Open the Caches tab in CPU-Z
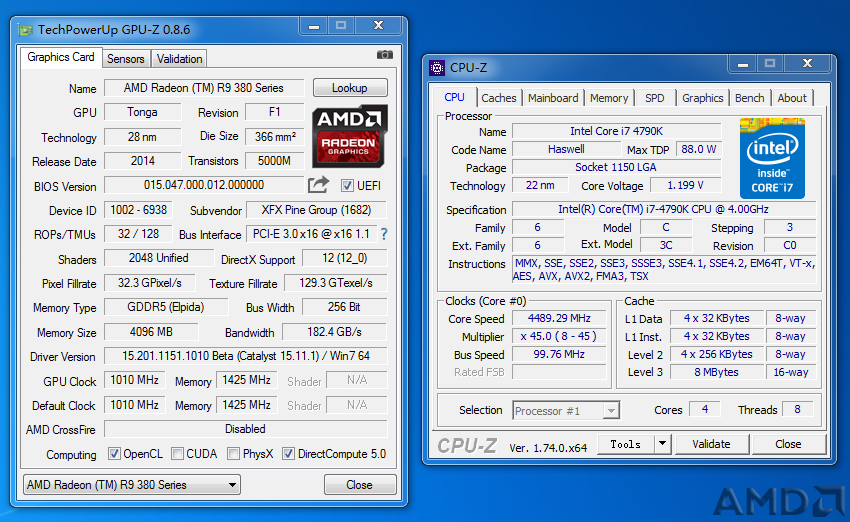This screenshot has height=522, width=850. pos(499,98)
